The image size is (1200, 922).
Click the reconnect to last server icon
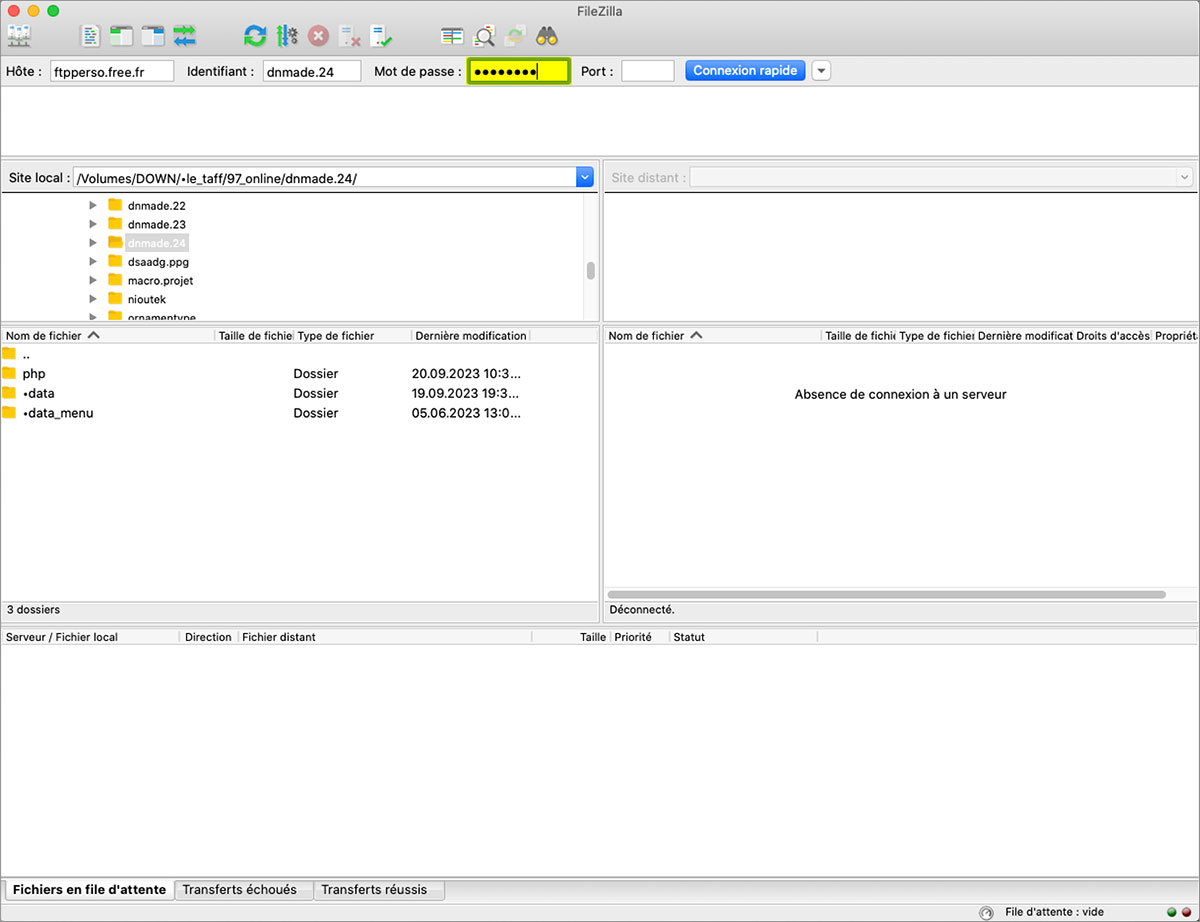pyautogui.click(x=381, y=36)
